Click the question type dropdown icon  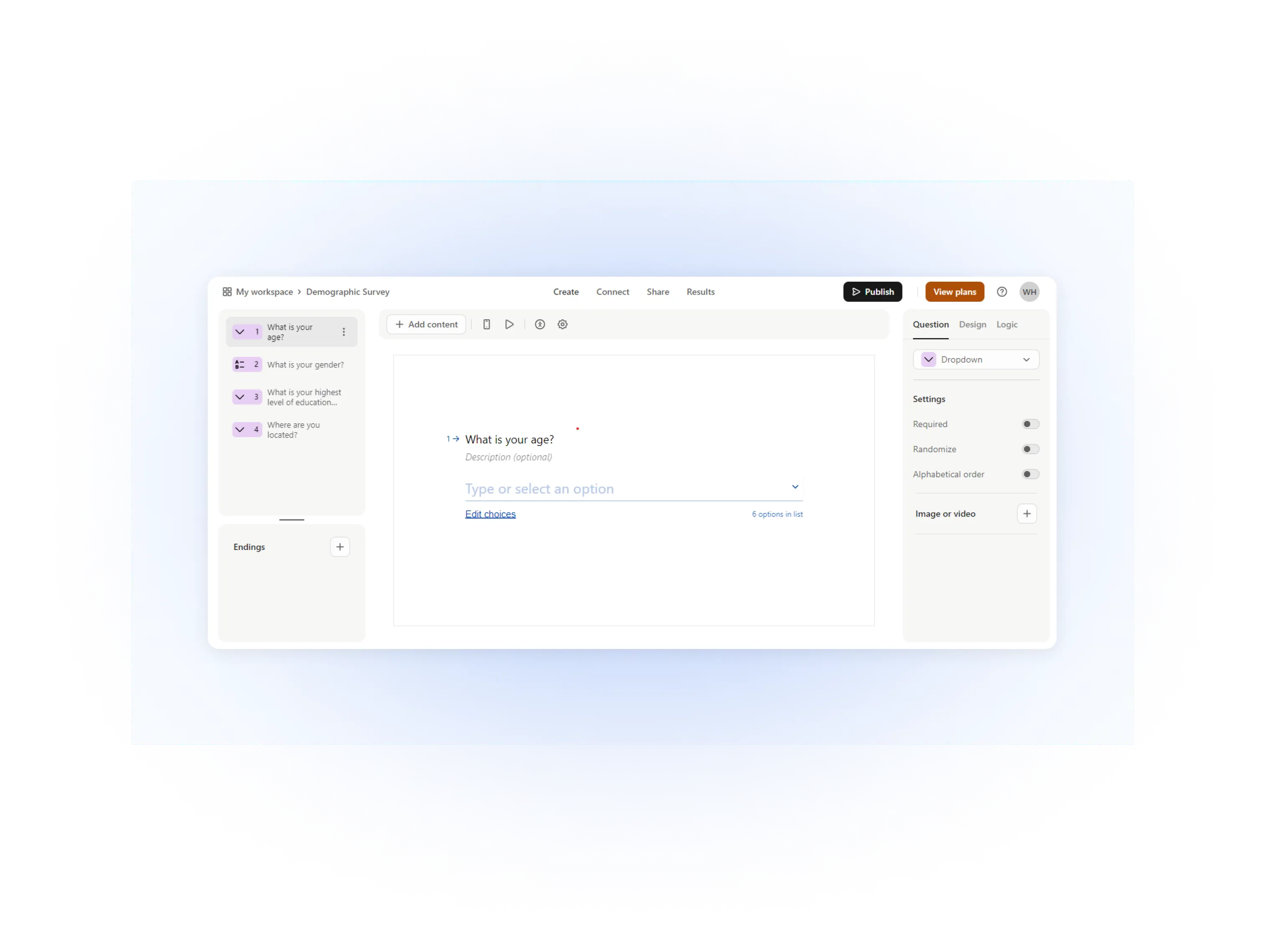[x=1028, y=359]
